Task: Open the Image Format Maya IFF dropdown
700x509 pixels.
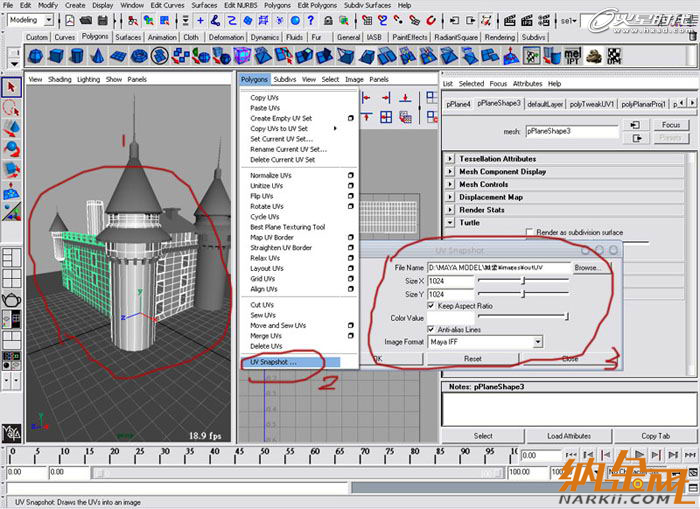Action: (537, 342)
